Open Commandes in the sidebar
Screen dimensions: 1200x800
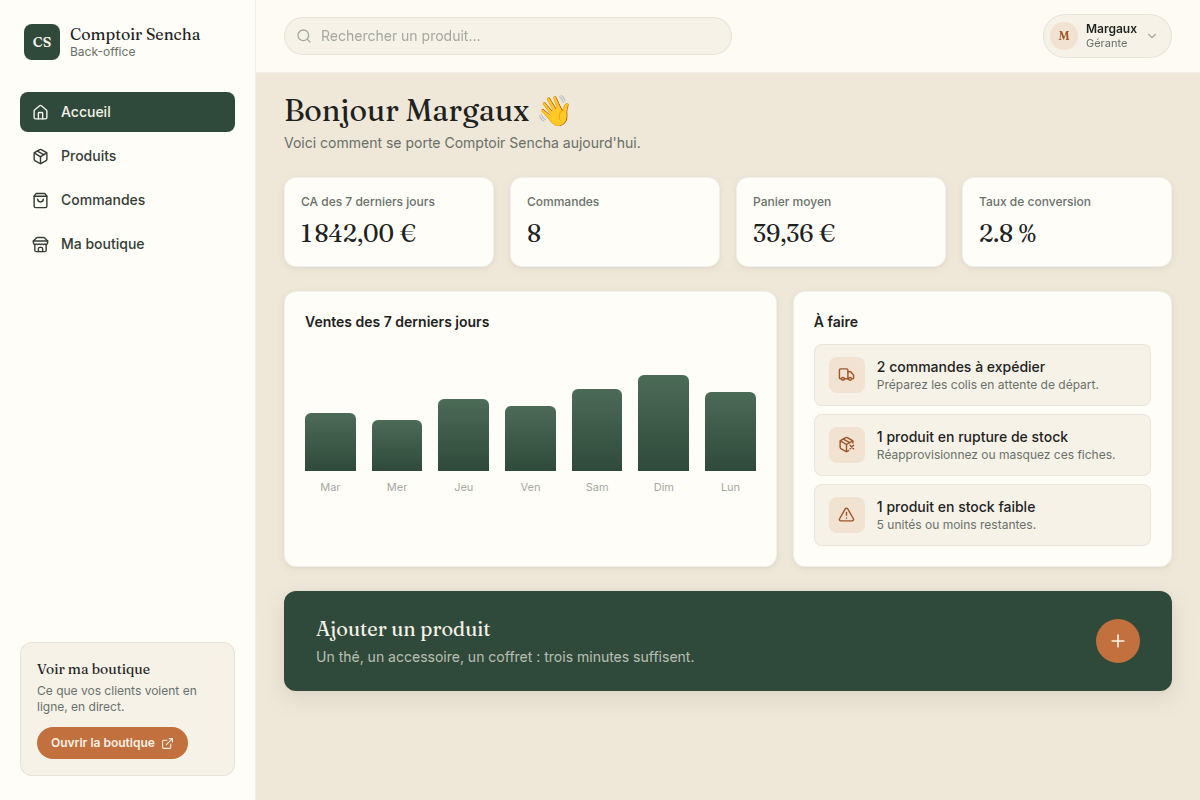(127, 200)
